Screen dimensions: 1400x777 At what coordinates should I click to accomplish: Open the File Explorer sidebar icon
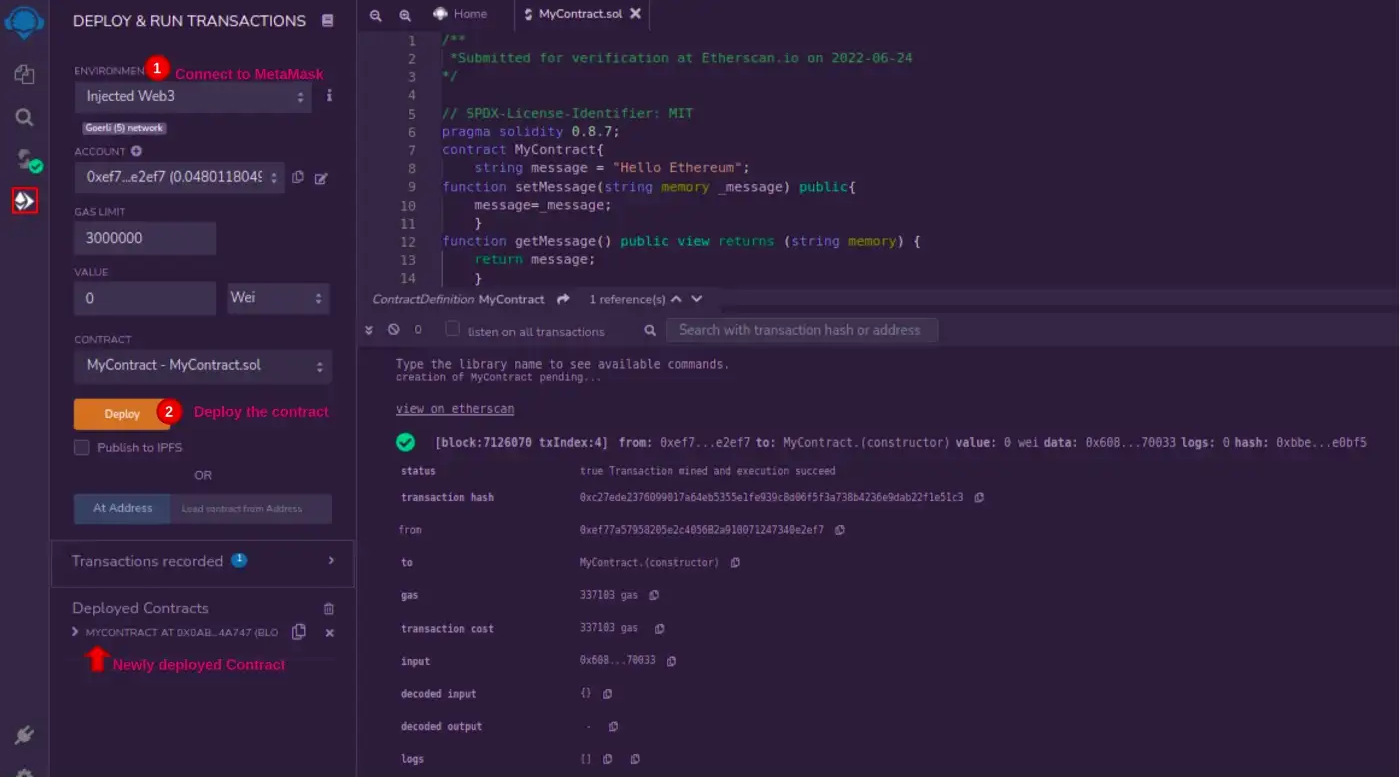(x=24, y=74)
